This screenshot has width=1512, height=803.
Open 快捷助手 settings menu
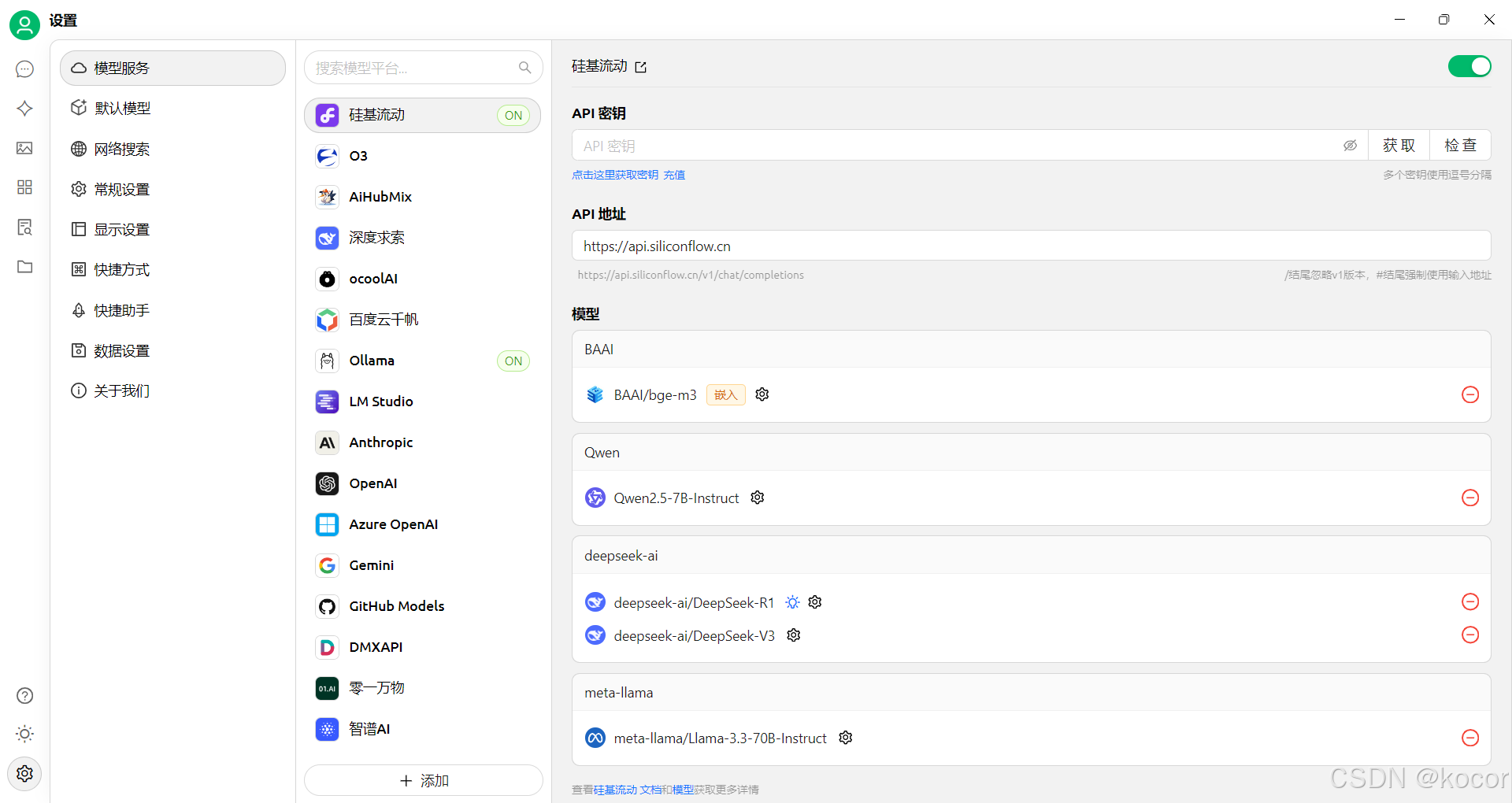172,311
